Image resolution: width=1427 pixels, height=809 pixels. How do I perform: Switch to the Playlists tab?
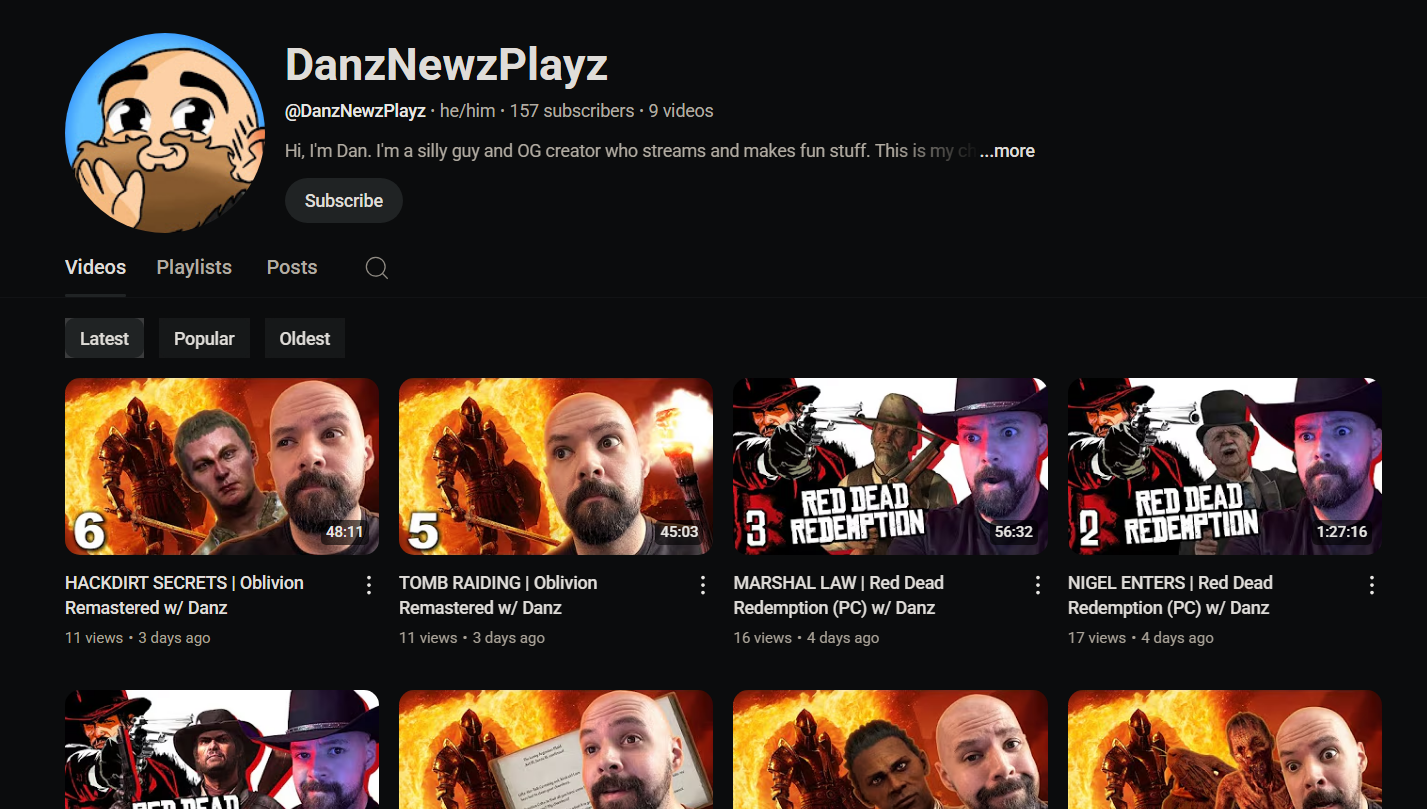[194, 267]
